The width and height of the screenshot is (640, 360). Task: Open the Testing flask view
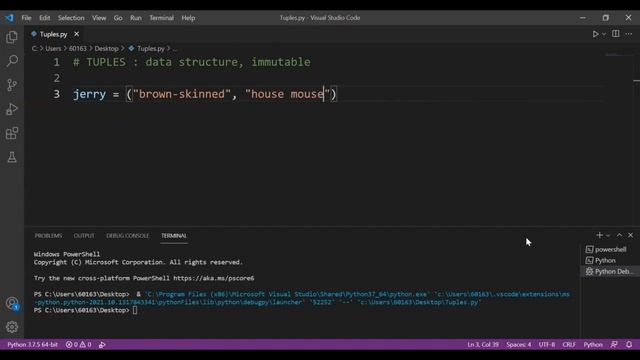coord(12,157)
